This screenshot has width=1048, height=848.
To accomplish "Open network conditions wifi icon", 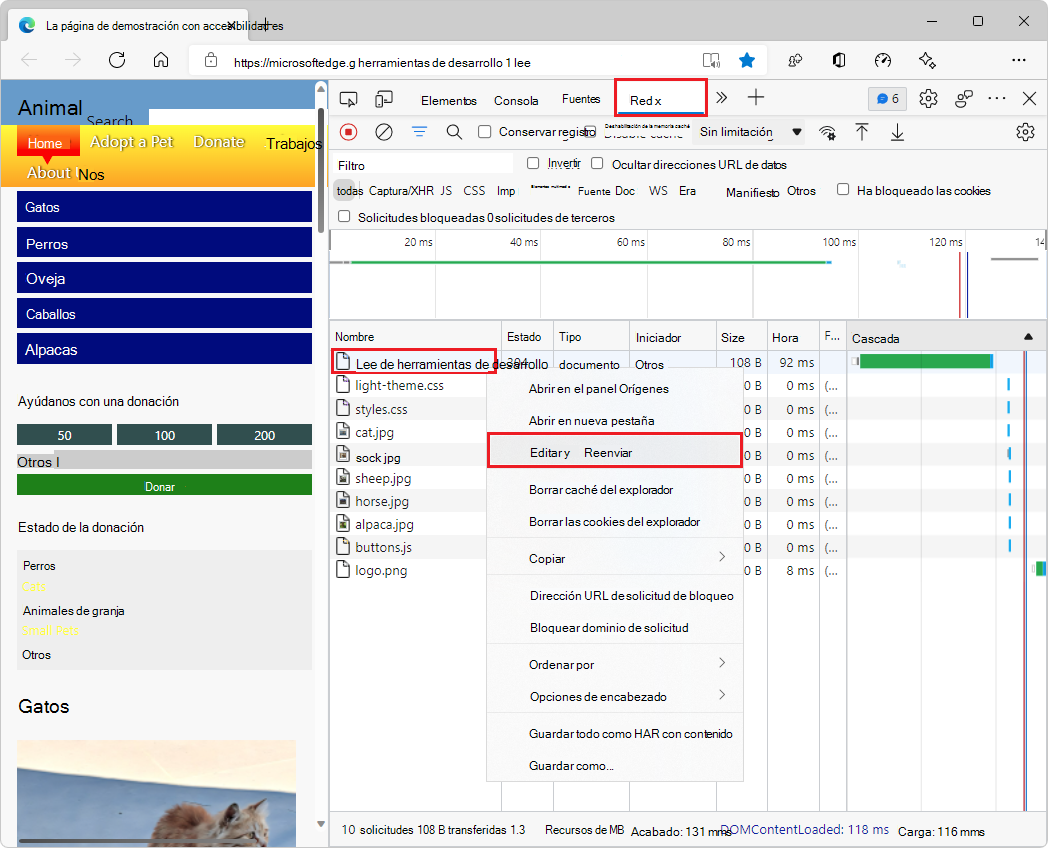I will [x=827, y=132].
